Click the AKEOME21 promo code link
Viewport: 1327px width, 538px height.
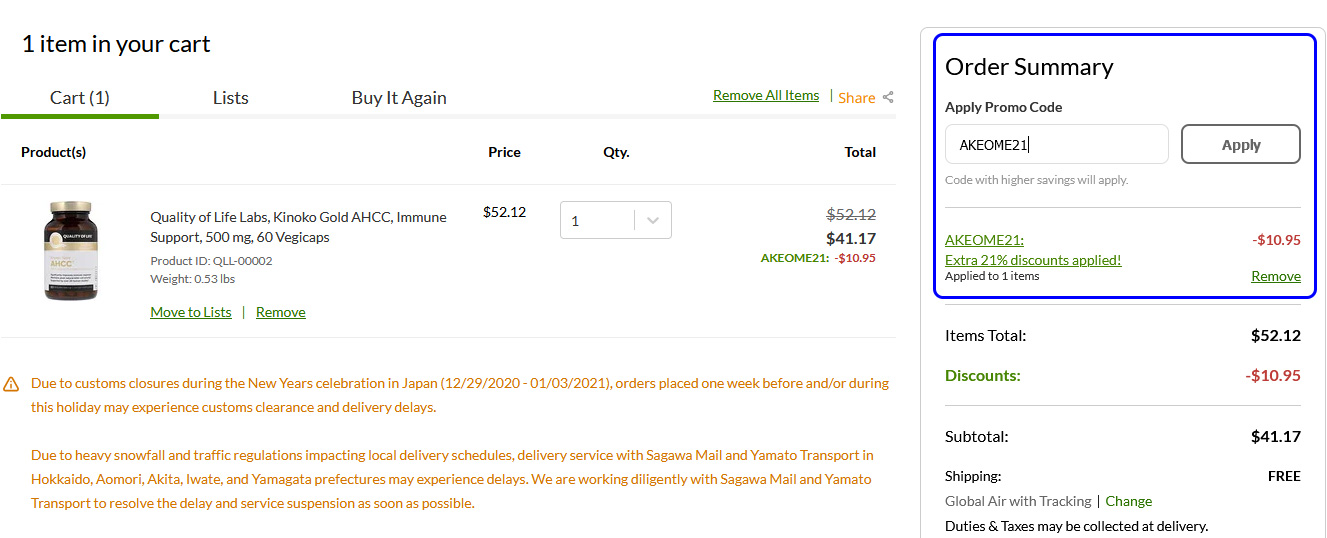tap(984, 240)
